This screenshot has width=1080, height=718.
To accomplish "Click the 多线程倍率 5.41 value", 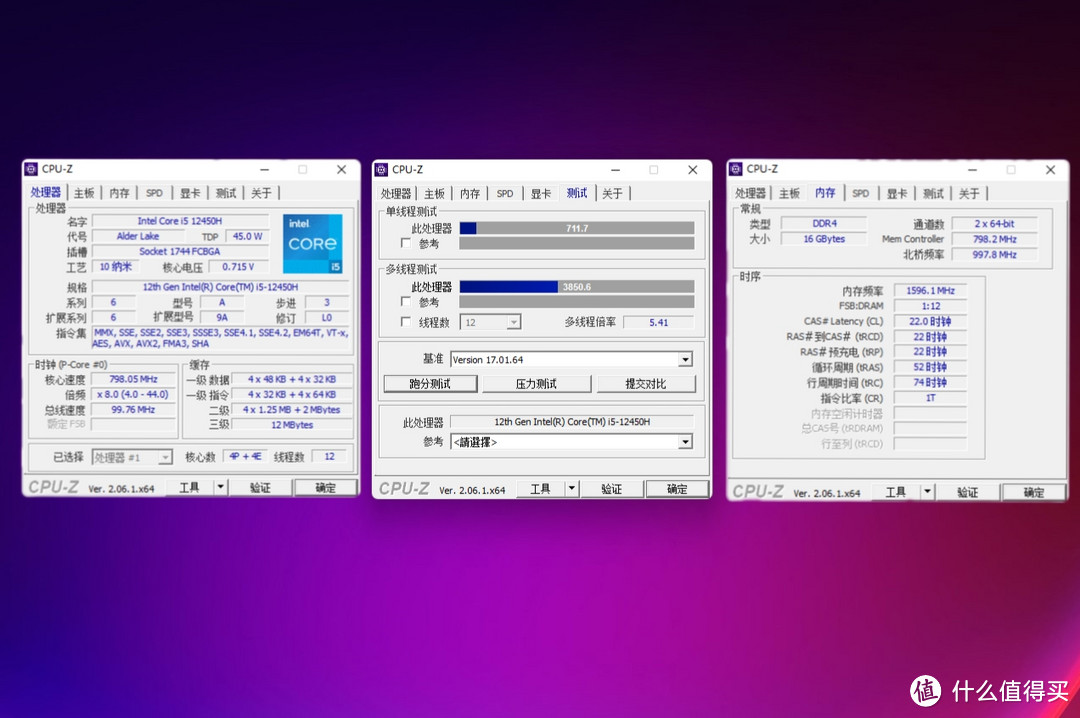I will point(658,322).
